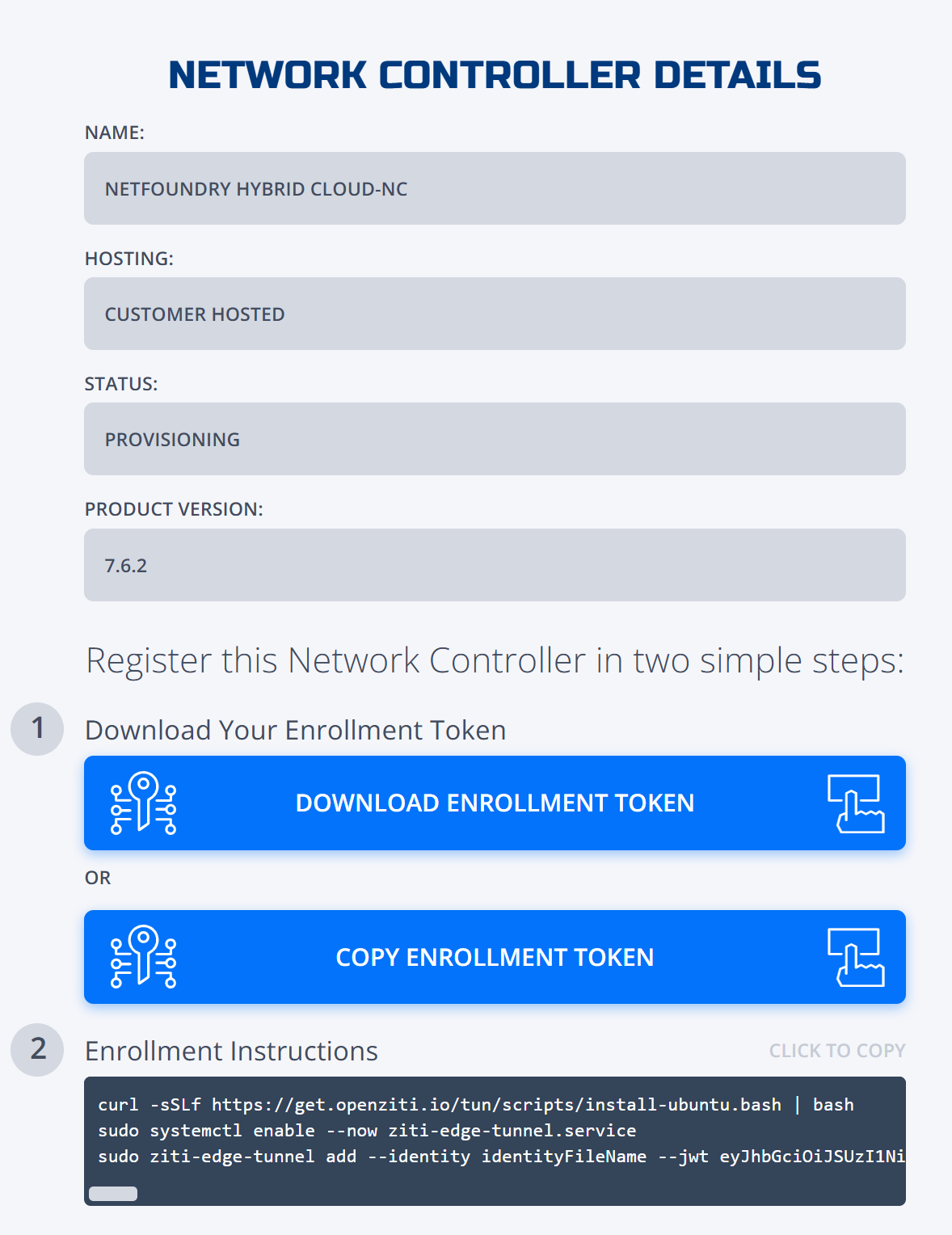Click key icon on Download Enrollment Token button
The width and height of the screenshot is (952, 1235).
pos(143,803)
